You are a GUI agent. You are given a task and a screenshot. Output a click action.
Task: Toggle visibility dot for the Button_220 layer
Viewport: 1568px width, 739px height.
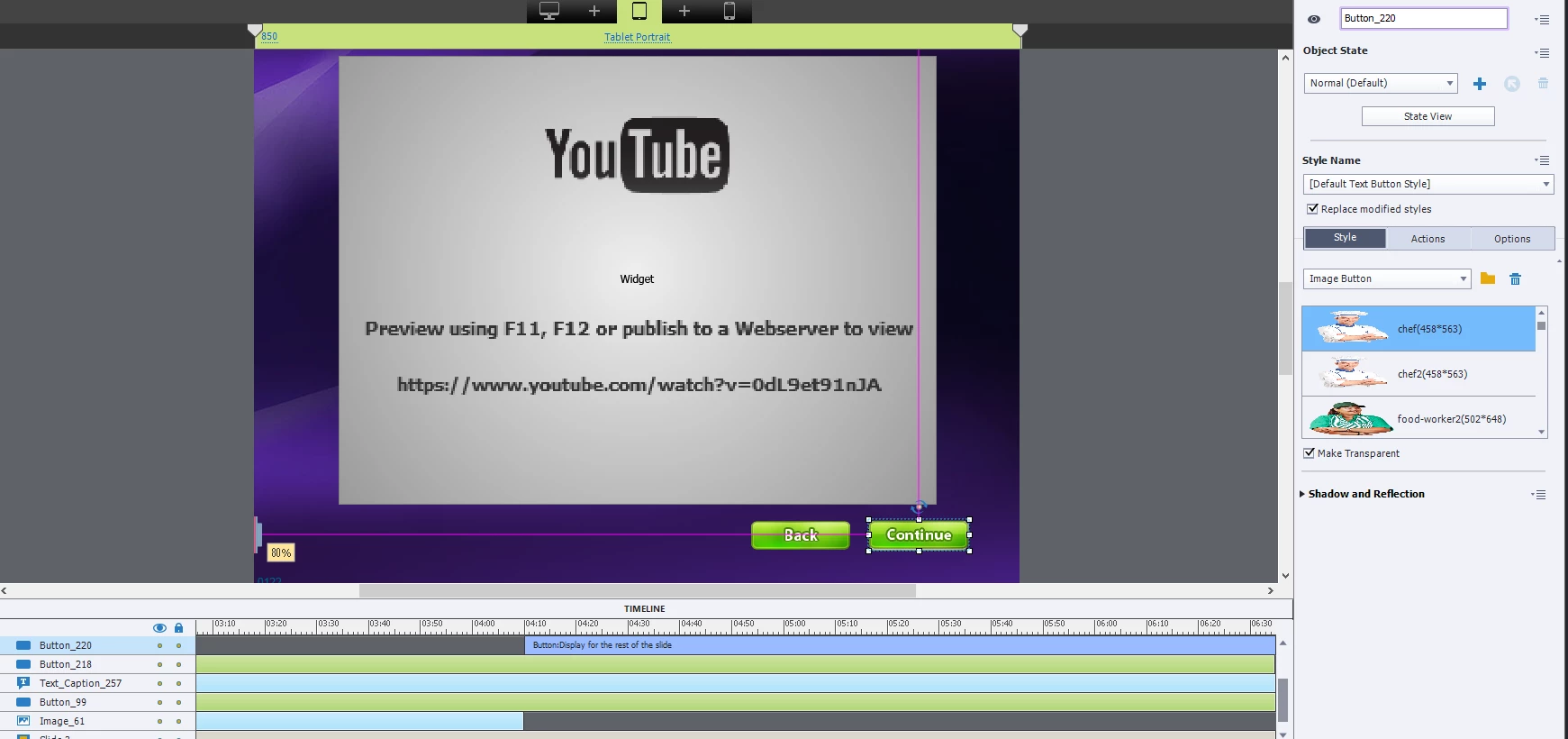pyautogui.click(x=160, y=645)
